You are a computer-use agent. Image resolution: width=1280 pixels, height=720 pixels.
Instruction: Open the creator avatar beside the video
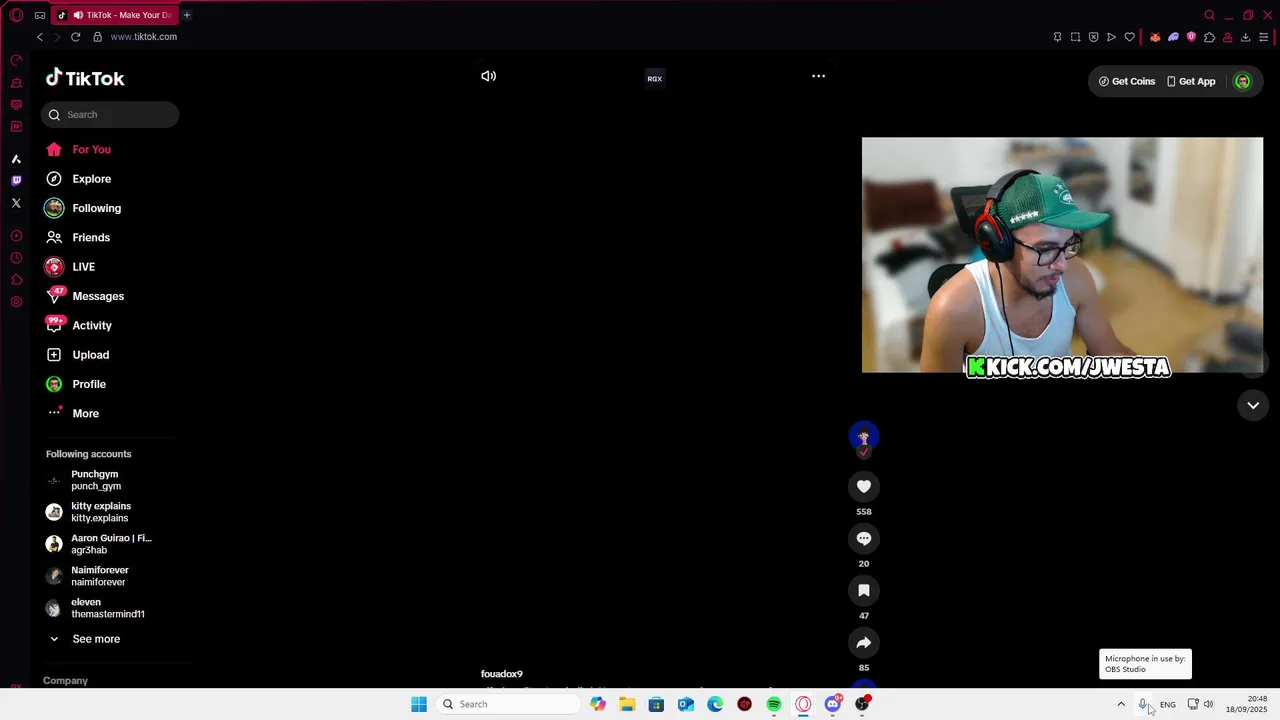coord(864,436)
